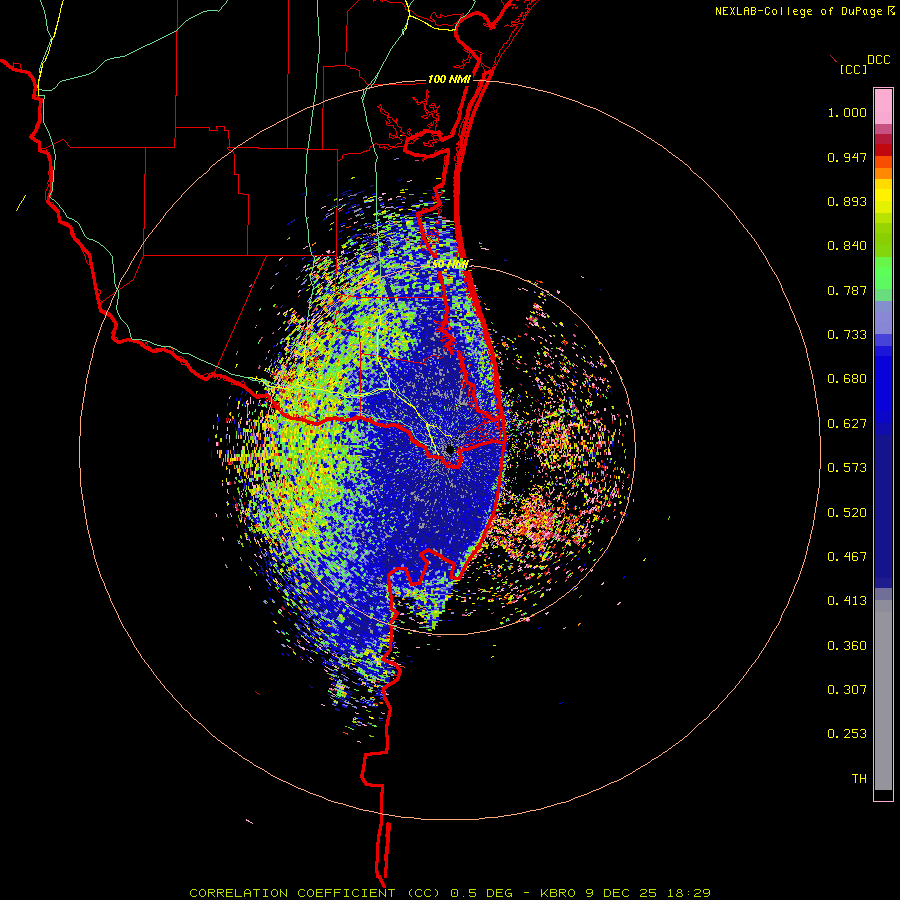Click the 0.360 value on the color scale
This screenshot has width=900, height=900.
[x=847, y=646]
